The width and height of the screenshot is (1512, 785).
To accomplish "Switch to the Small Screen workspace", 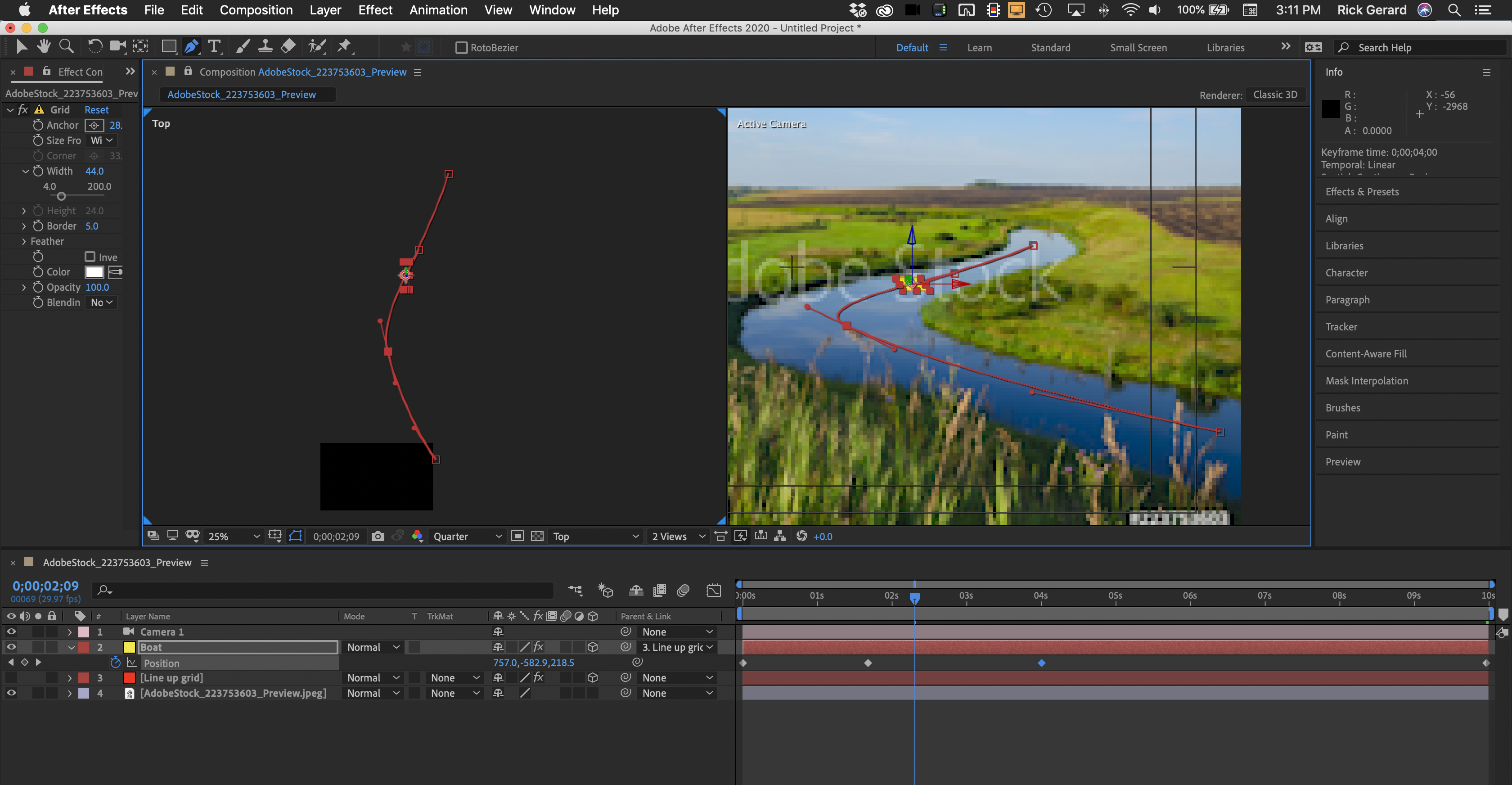I will [x=1138, y=48].
